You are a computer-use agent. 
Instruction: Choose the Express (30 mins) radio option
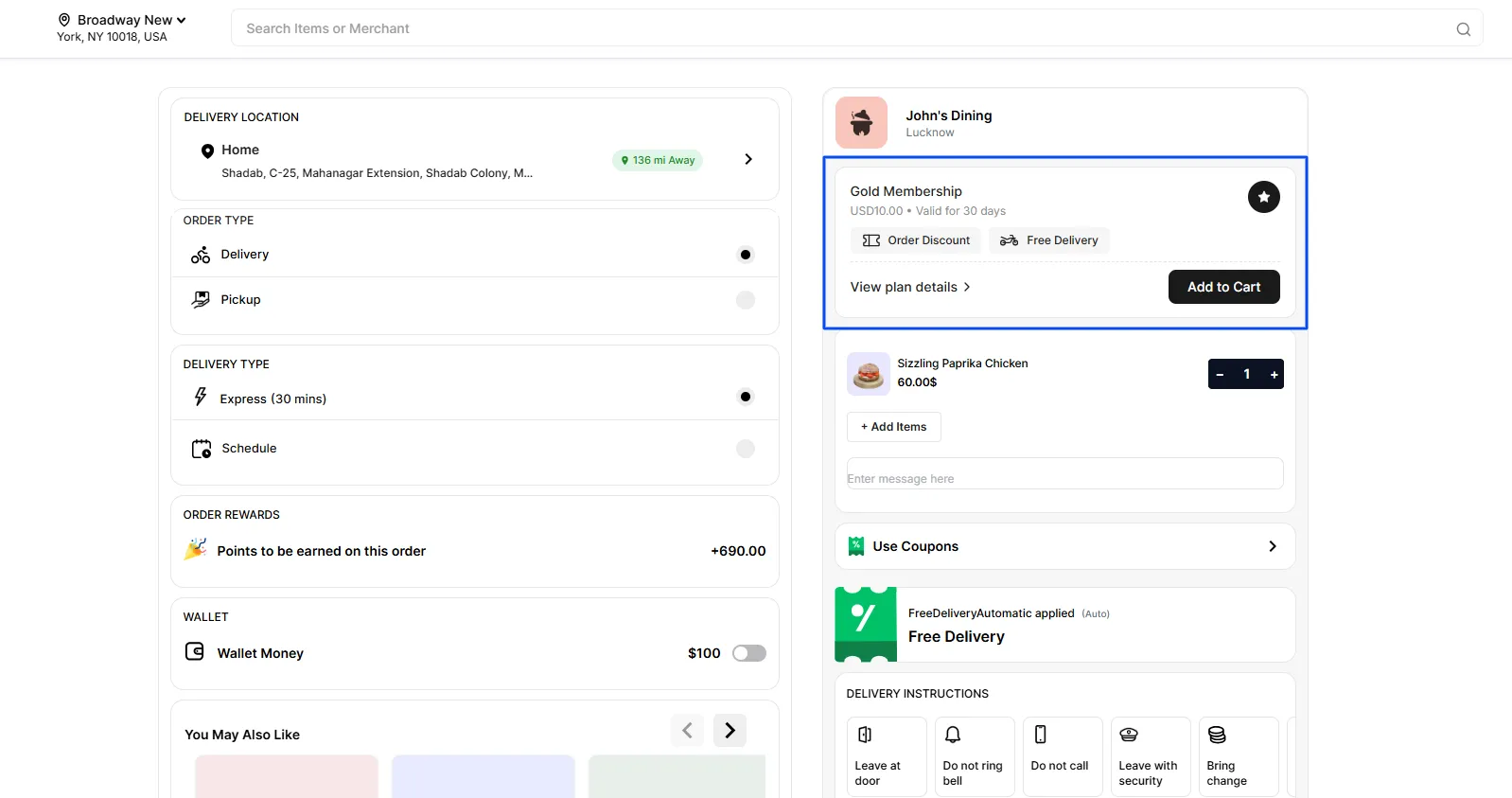pyautogui.click(x=746, y=397)
